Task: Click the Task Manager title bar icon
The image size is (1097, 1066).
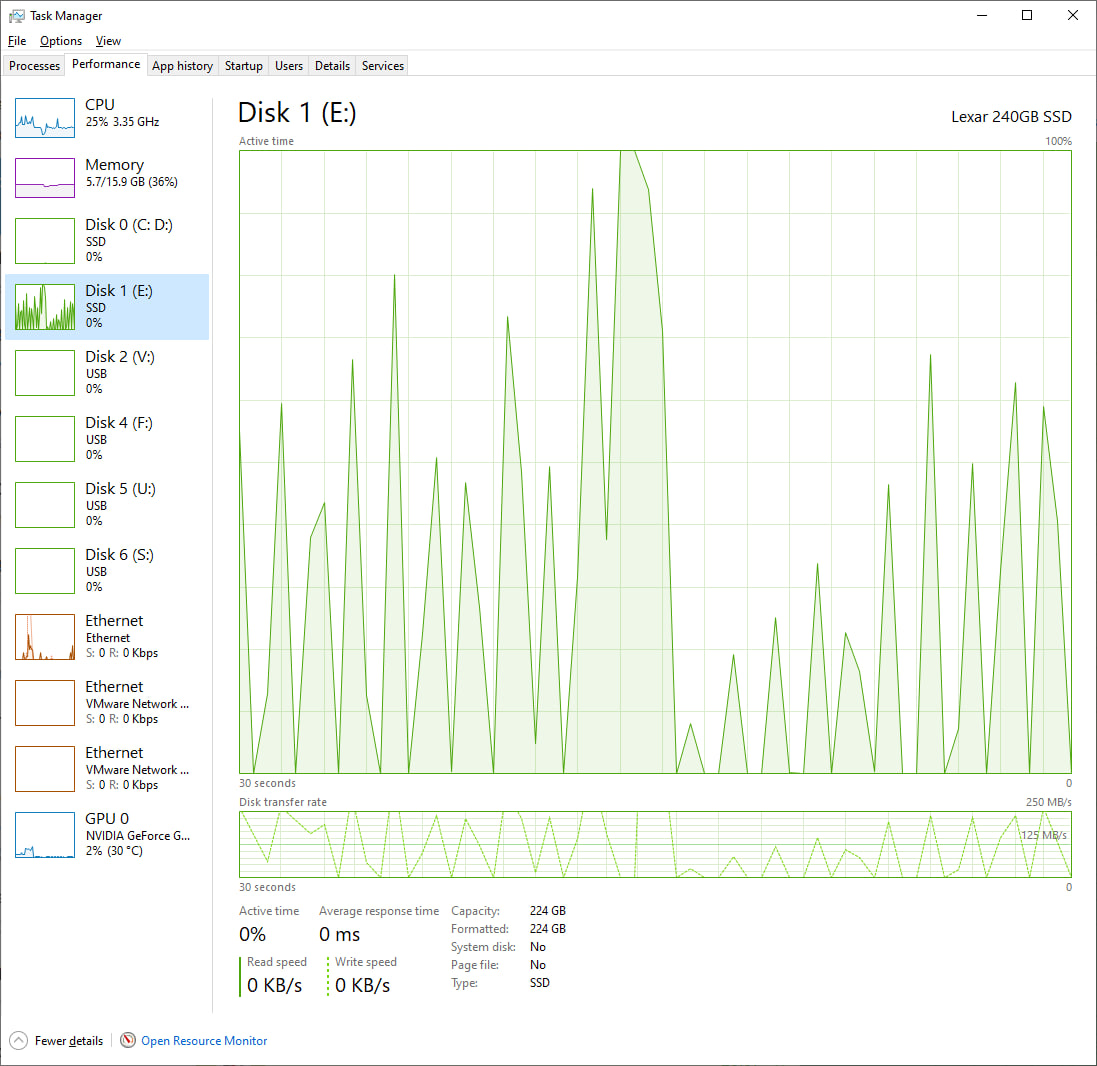Action: [17, 15]
